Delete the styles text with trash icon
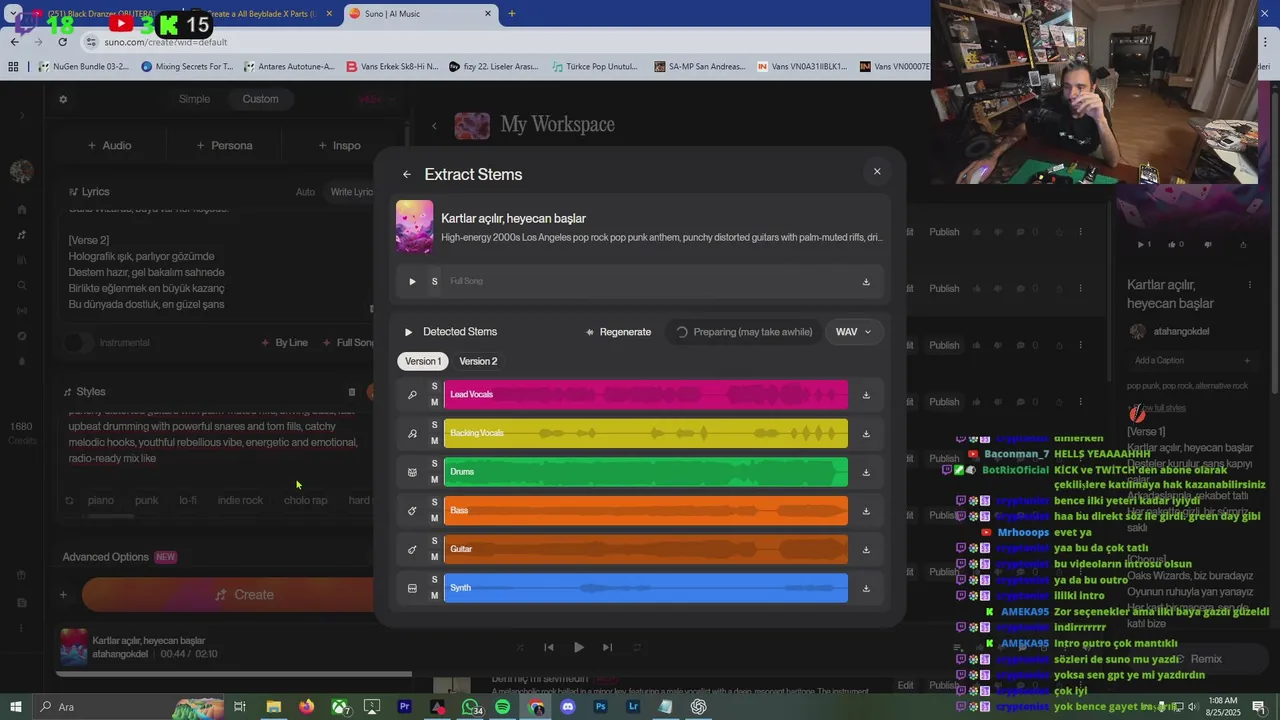 (x=352, y=392)
